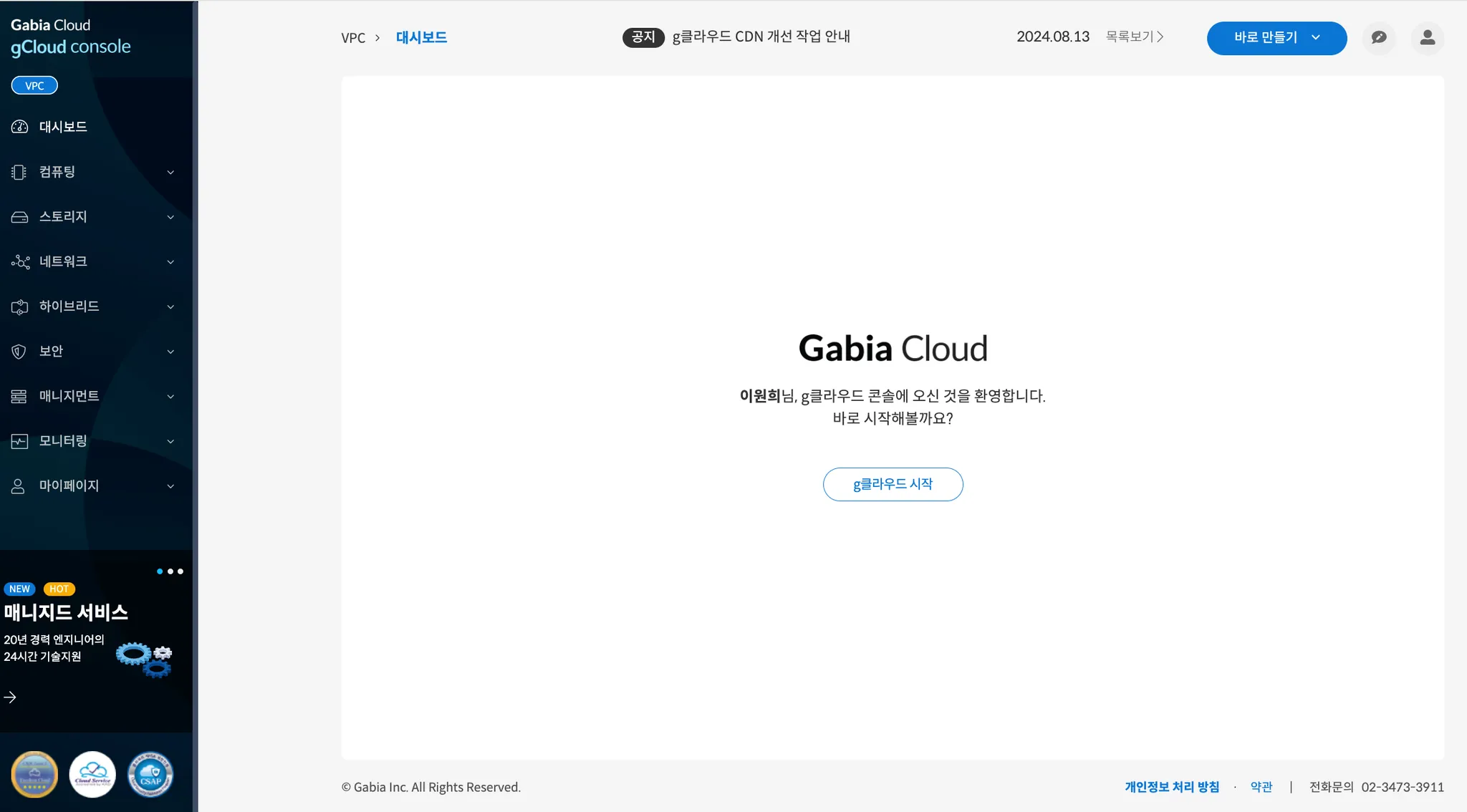Click the My Page person icon
1467x812 pixels.
click(x=19, y=486)
